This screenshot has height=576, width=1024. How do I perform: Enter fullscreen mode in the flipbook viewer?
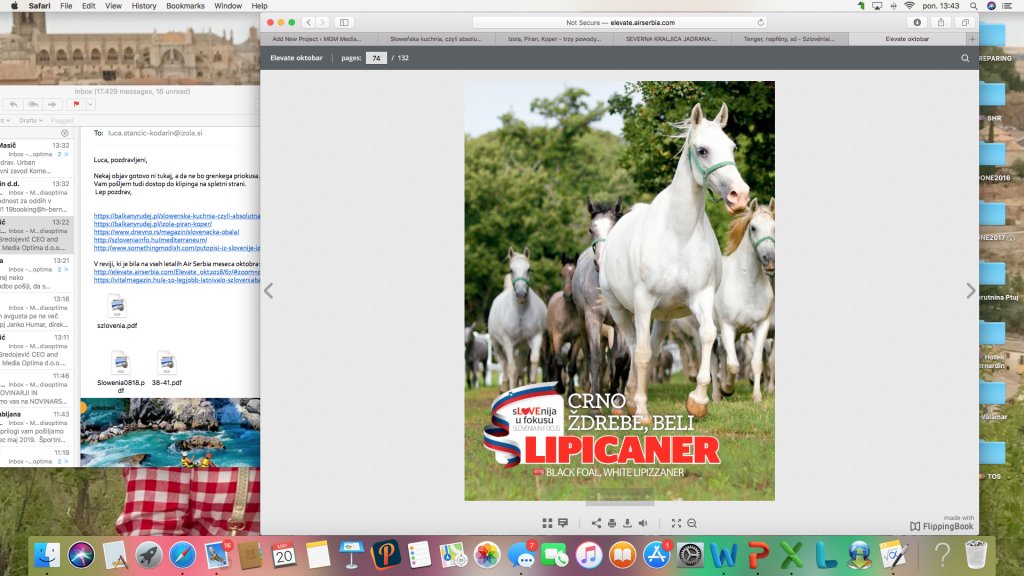pyautogui.click(x=677, y=523)
